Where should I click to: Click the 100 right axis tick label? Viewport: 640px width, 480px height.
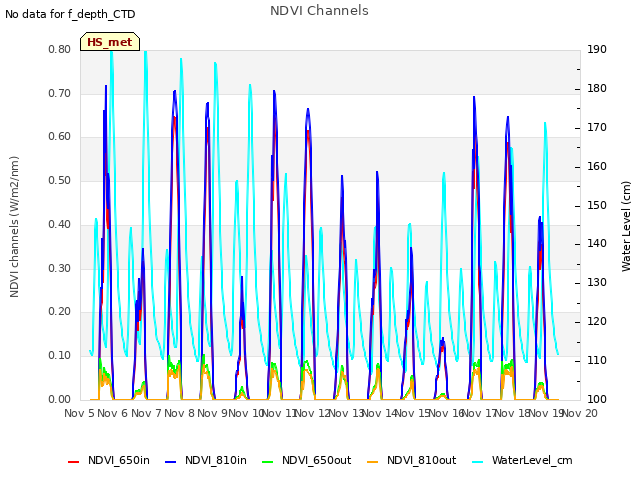coord(597,400)
